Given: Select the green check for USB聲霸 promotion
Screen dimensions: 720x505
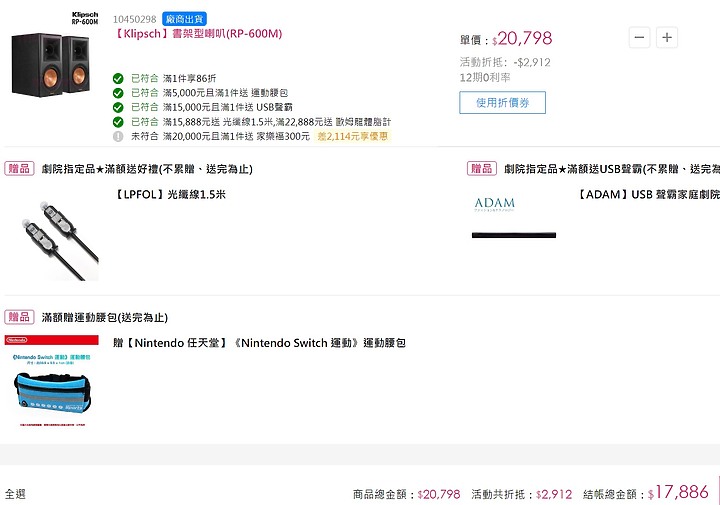Looking at the screenshot, I should pos(118,107).
